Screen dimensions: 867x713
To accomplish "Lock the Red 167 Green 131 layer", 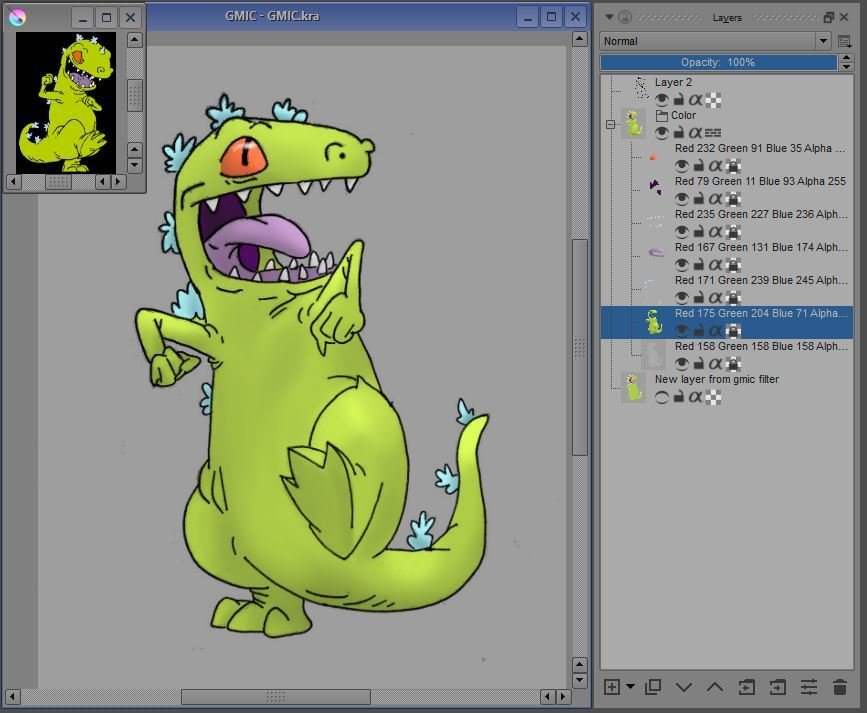I will pyautogui.click(x=699, y=264).
